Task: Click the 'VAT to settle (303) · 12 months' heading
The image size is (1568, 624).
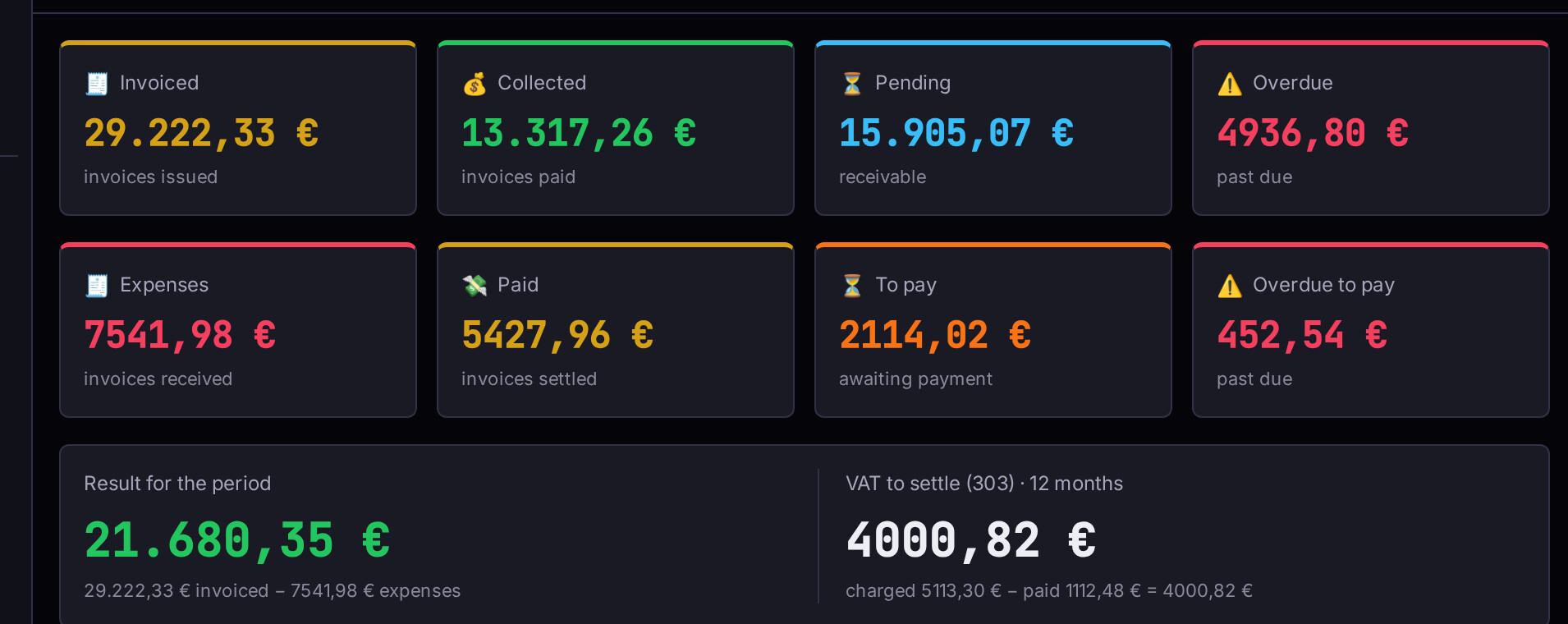Action: coord(984,484)
